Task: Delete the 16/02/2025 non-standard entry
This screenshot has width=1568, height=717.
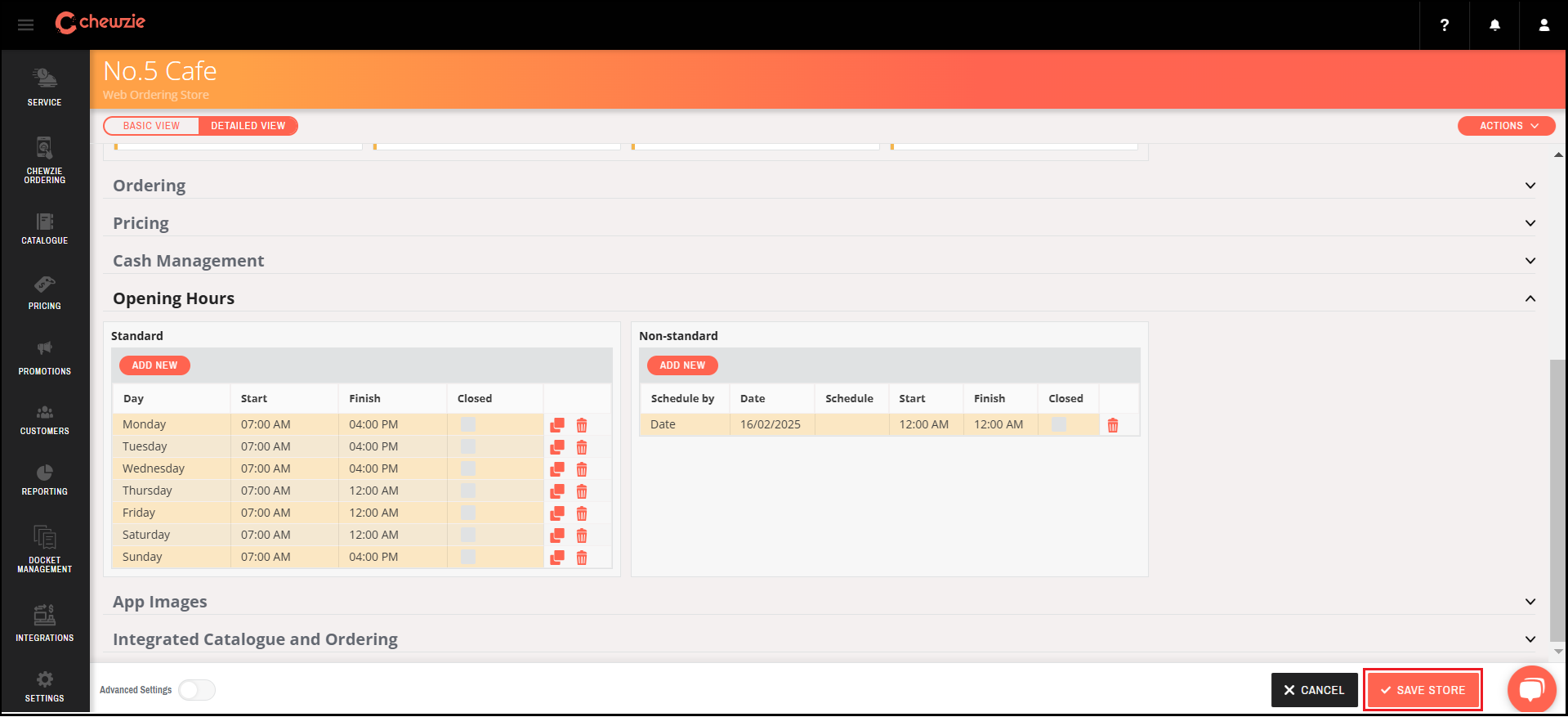Action: point(1113,425)
